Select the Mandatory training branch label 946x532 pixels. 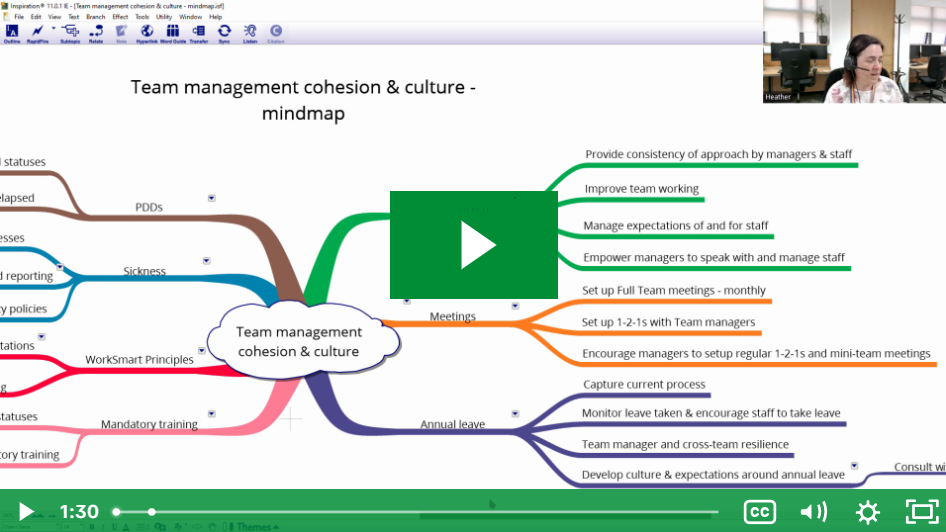(149, 424)
